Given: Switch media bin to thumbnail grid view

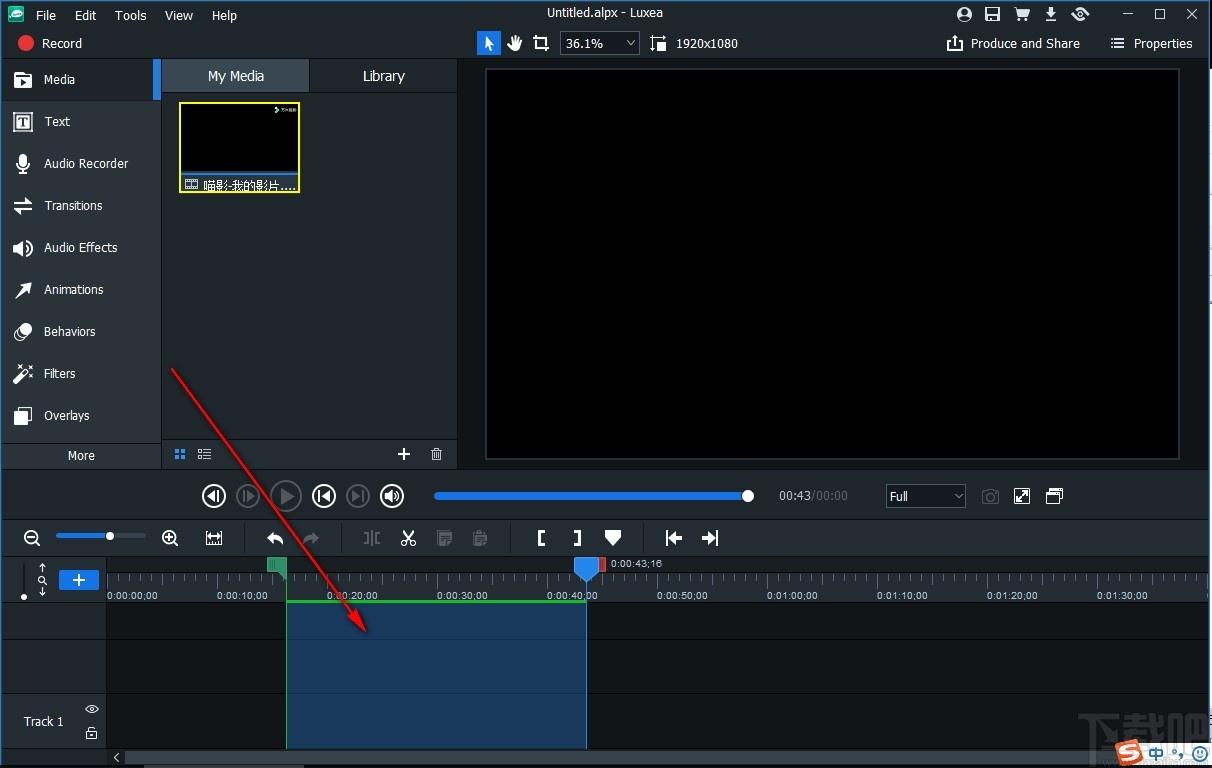Looking at the screenshot, I should [180, 454].
